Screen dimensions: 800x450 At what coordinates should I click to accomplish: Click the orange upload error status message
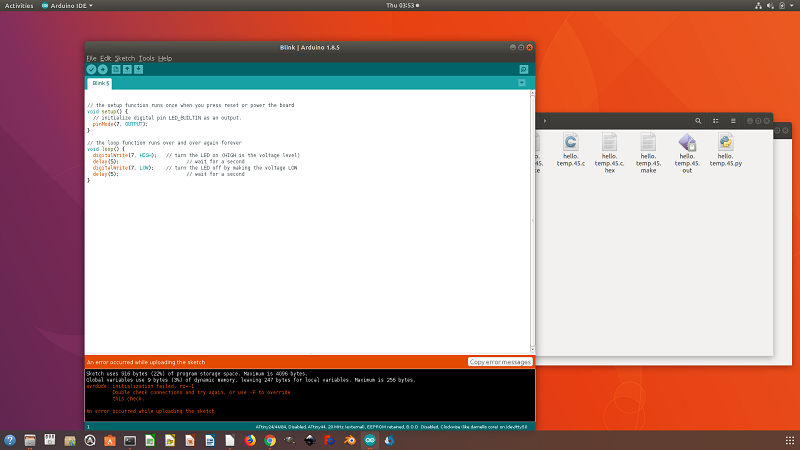(x=146, y=362)
